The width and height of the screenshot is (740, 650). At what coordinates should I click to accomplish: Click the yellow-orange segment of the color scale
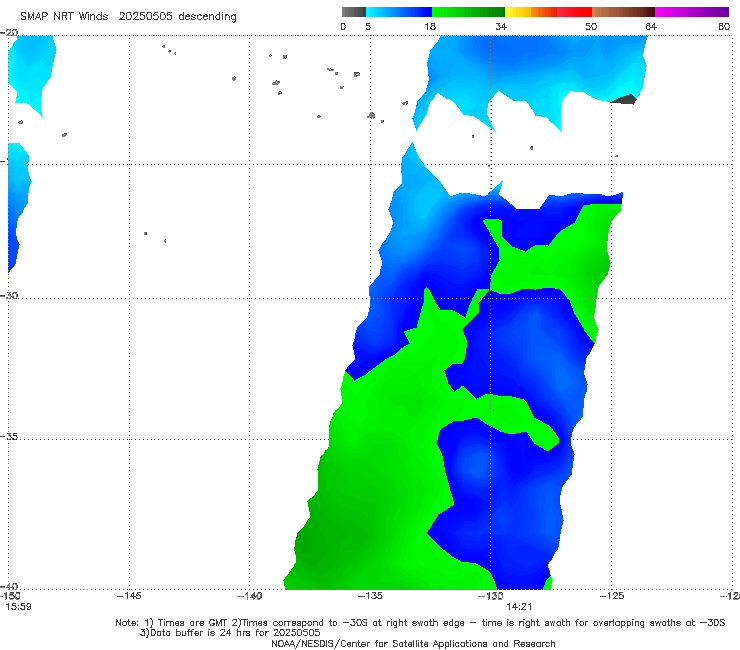pyautogui.click(x=531, y=12)
